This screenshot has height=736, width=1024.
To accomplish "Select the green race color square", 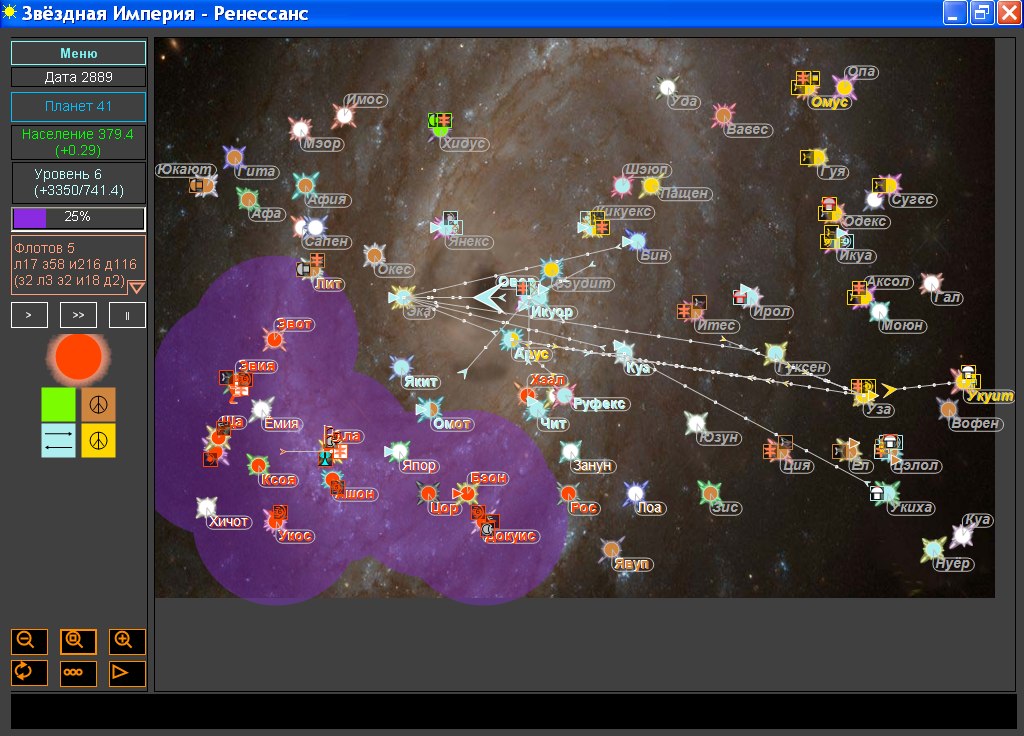I will coord(59,404).
